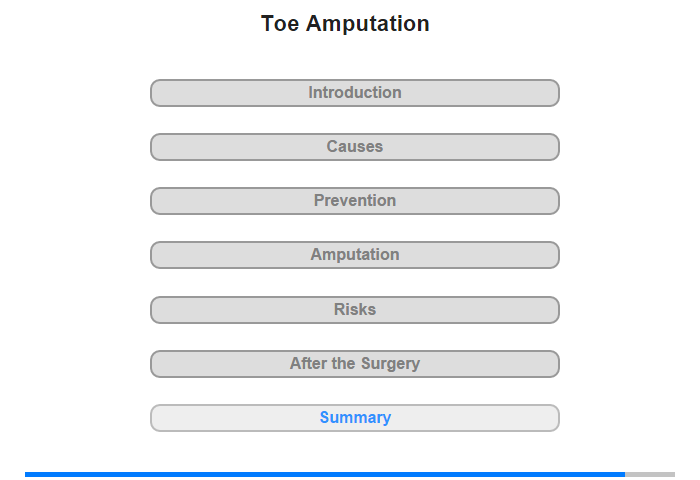The width and height of the screenshot is (700, 480).
Task: Open the Introduction section
Action: [355, 93]
